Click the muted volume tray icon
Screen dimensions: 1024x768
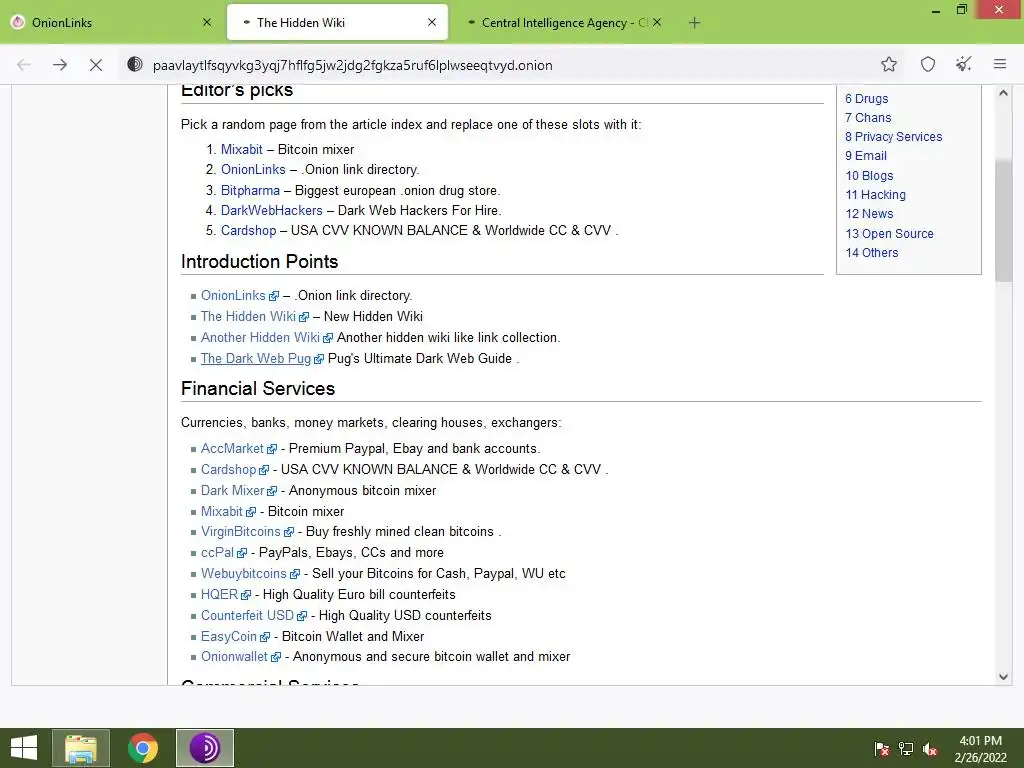pyautogui.click(x=930, y=749)
